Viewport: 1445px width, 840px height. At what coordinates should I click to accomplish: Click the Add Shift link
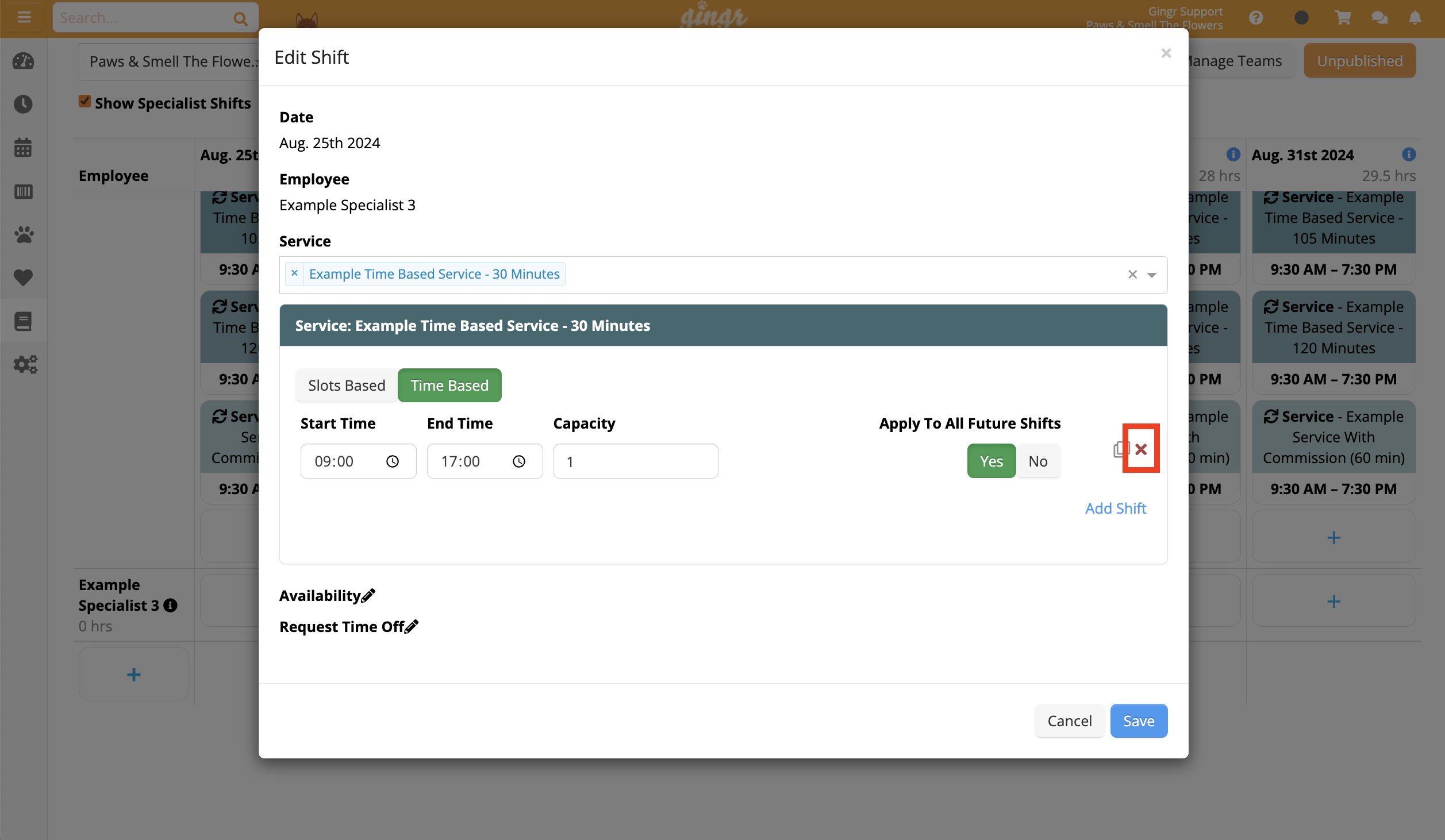click(x=1115, y=508)
